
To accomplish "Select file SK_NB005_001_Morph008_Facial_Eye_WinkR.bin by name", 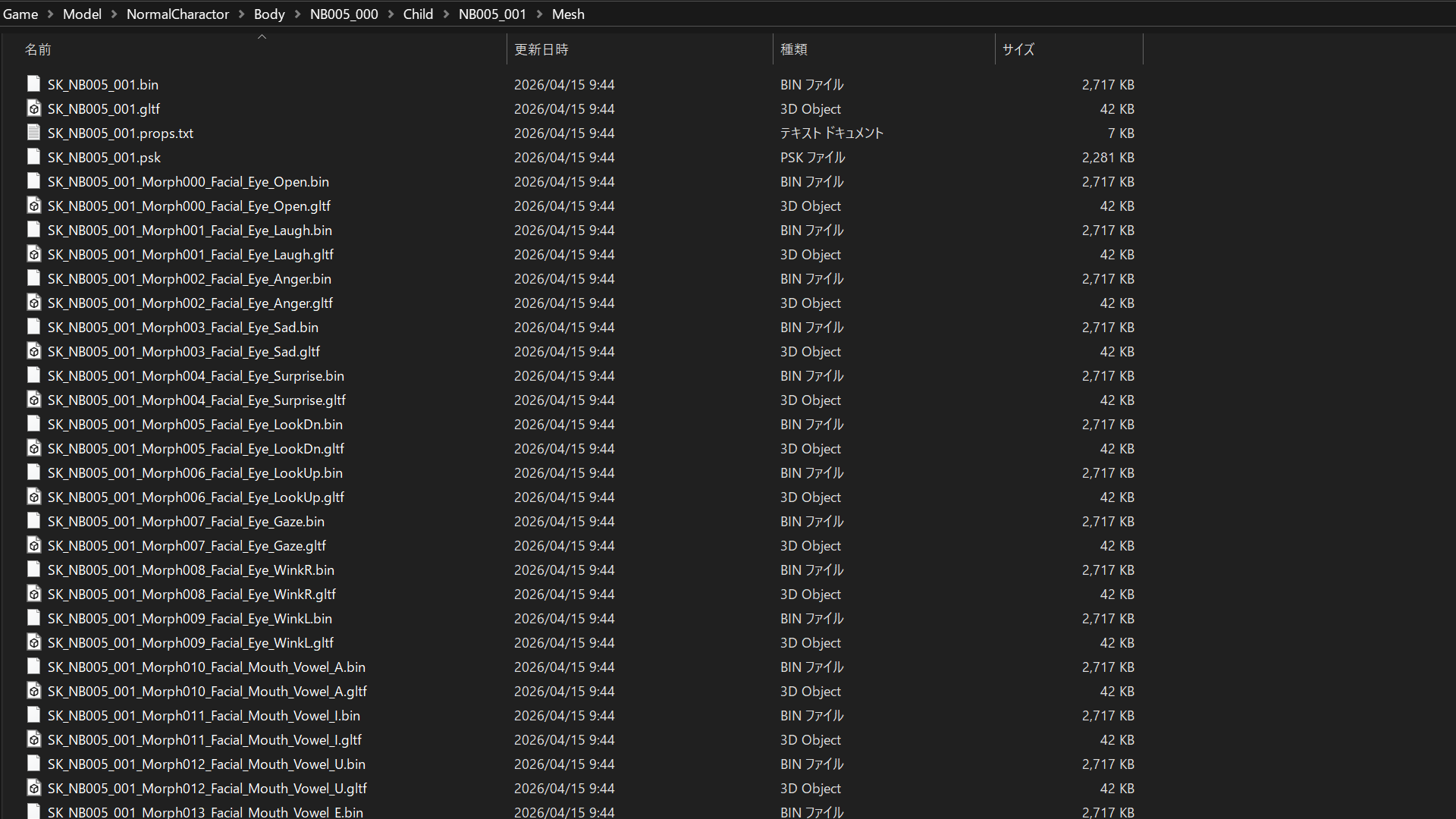I will (191, 570).
